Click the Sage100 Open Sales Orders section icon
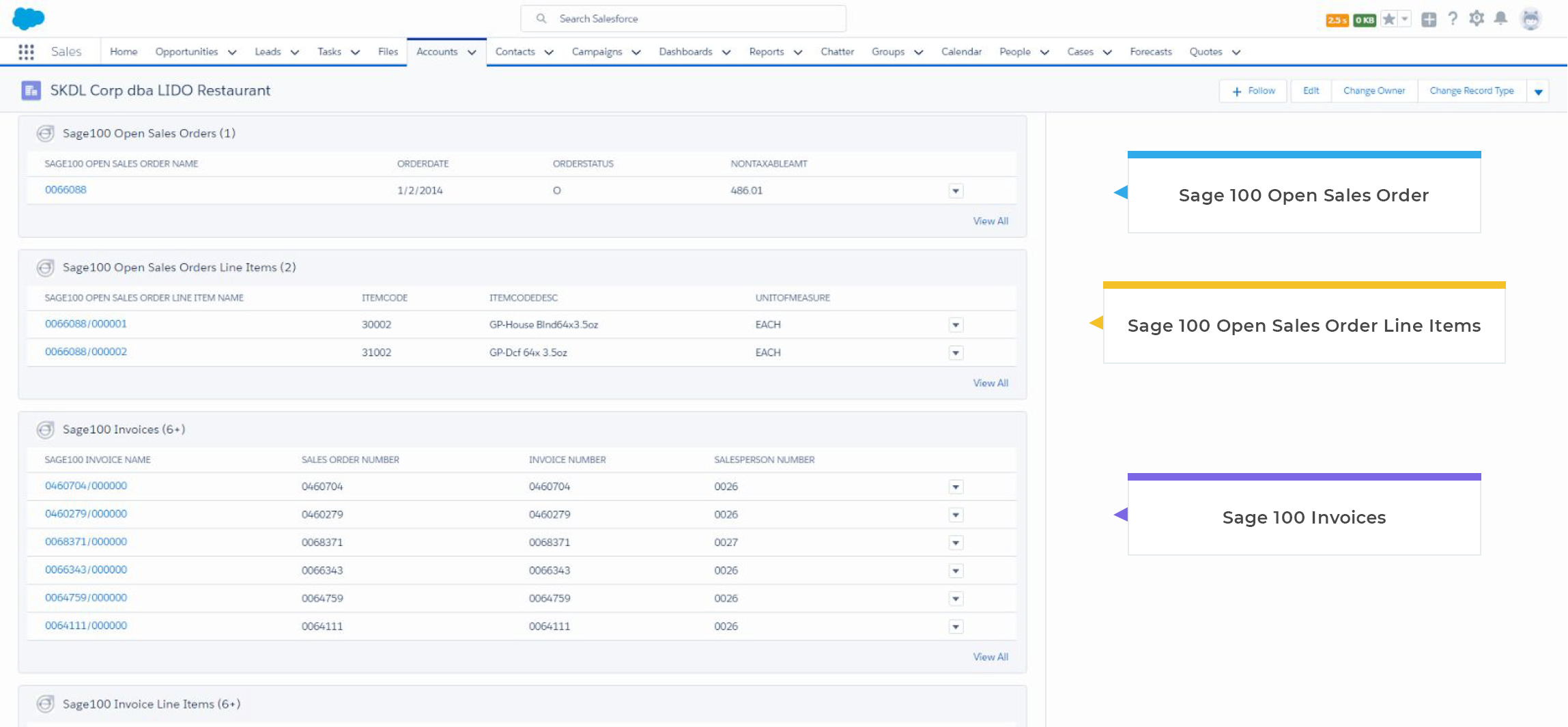 [x=45, y=133]
